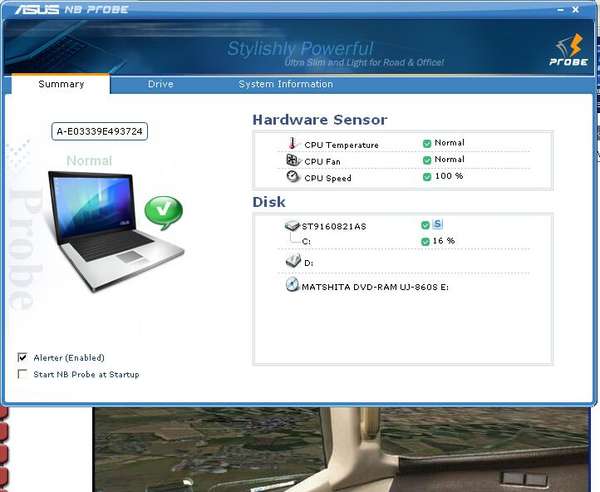The width and height of the screenshot is (600, 492).
Task: Click the laptop illustration
Action: [115, 231]
